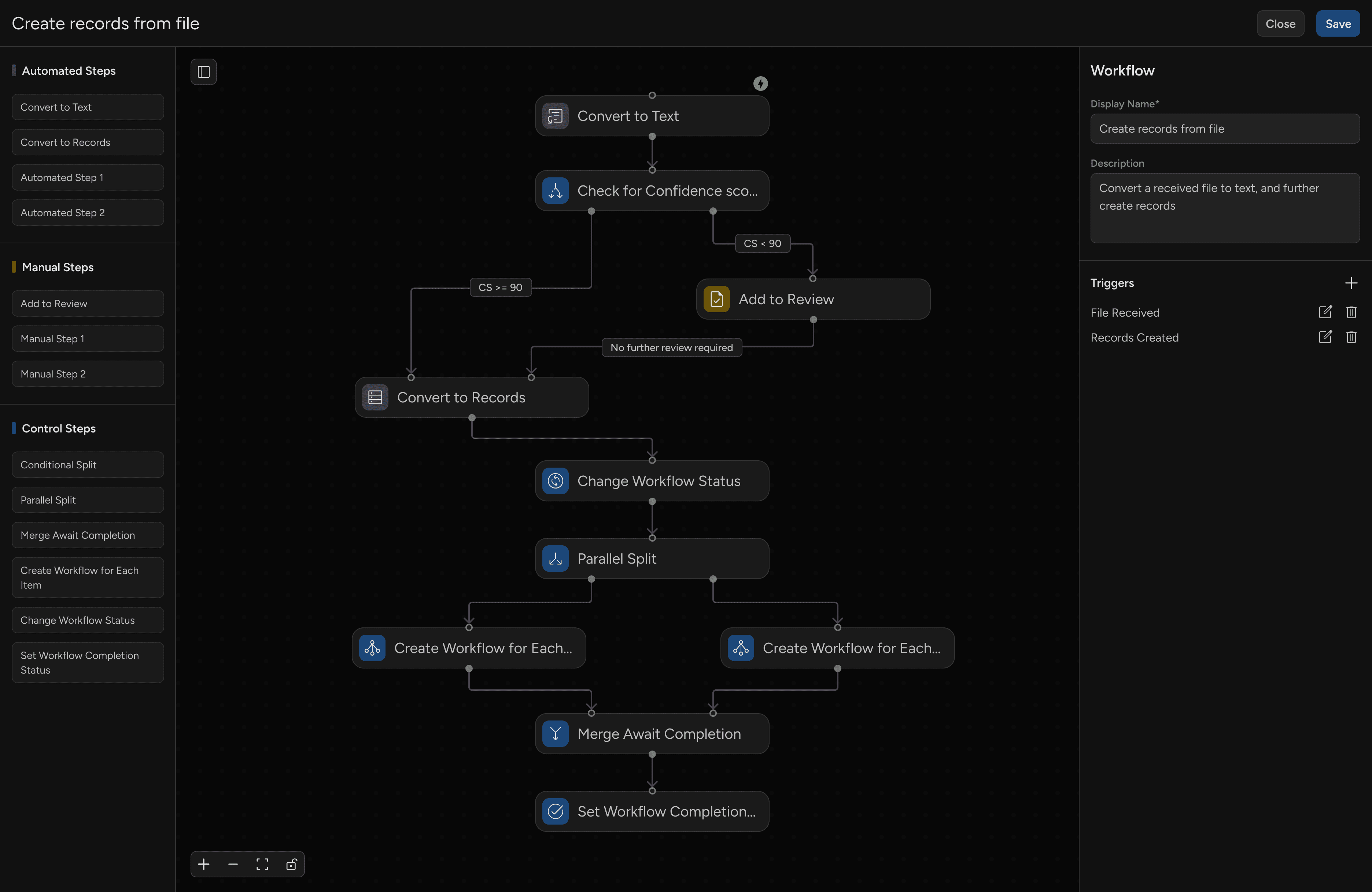Viewport: 1372px width, 892px height.
Task: Save the workflow
Action: point(1338,24)
